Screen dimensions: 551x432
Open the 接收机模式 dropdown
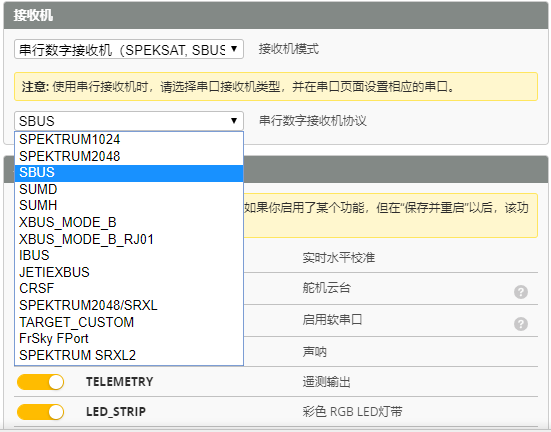pyautogui.click(x=129, y=49)
